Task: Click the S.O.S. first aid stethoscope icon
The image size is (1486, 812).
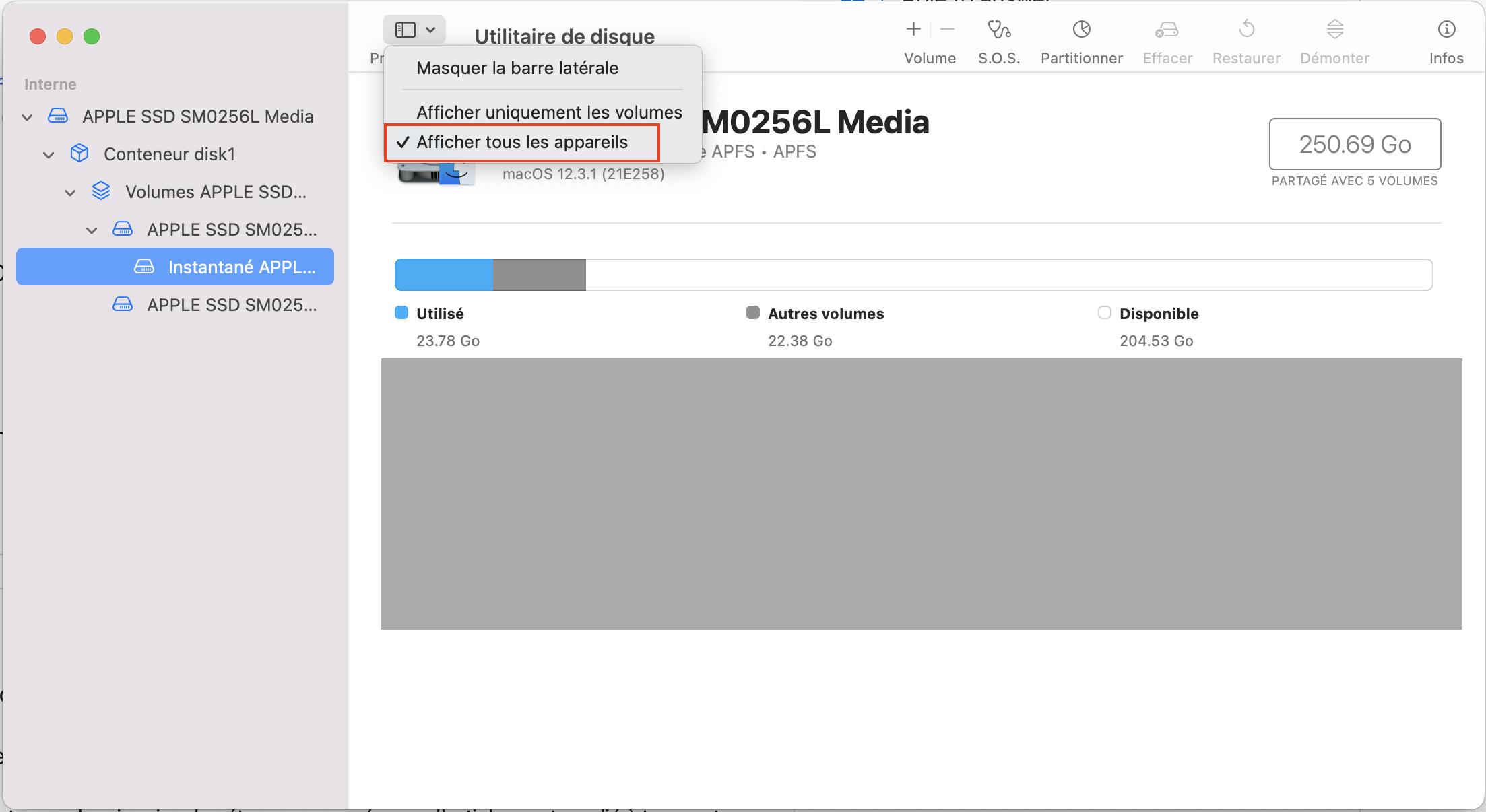Action: (x=998, y=30)
